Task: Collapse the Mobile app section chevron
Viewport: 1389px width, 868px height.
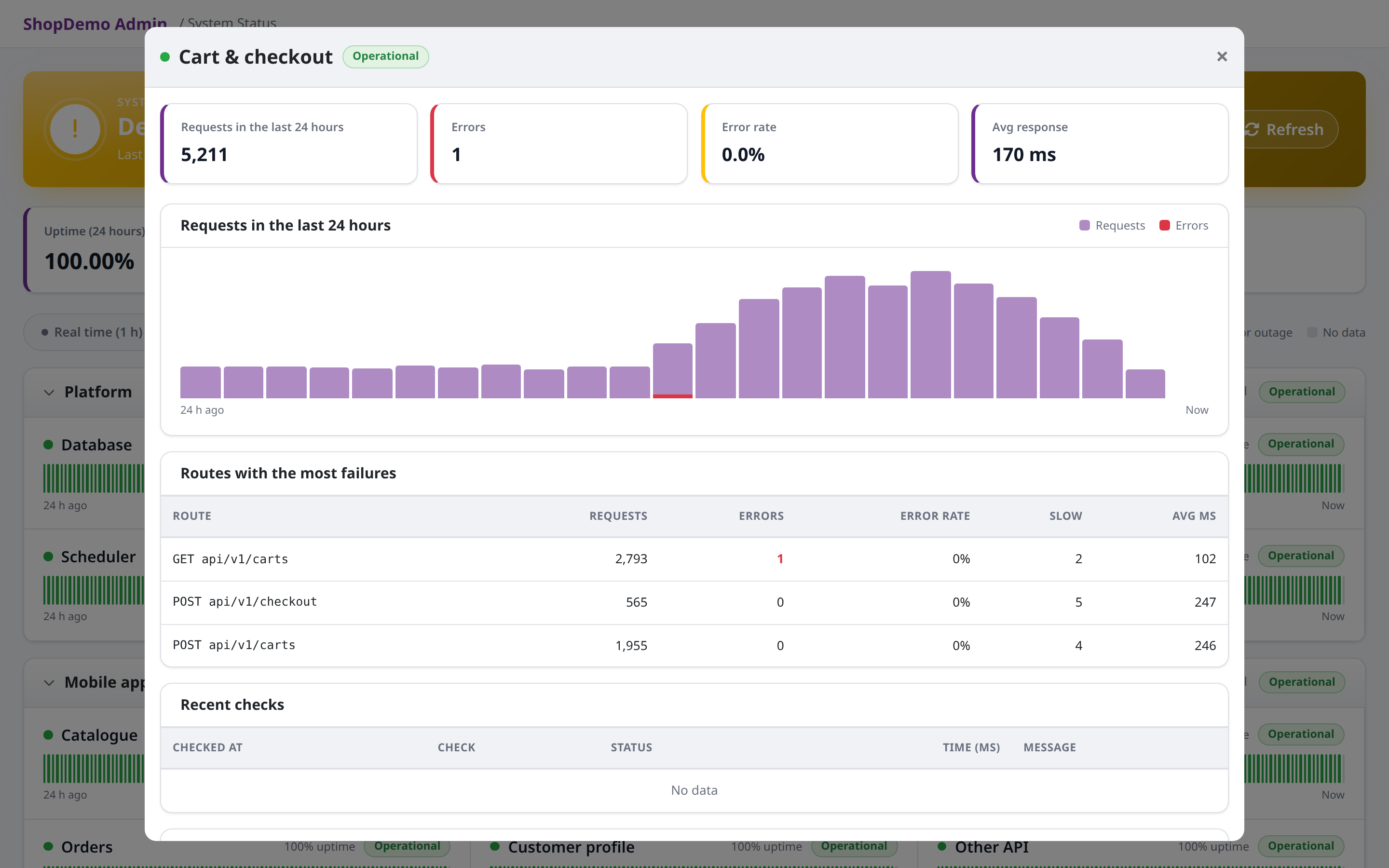Action: (49, 682)
